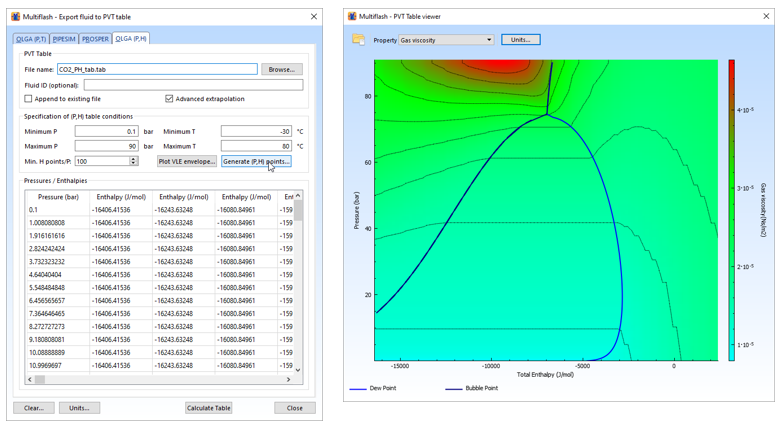Screen dimensions: 782x428
Task: Click left arrow of table horizontal scrollbar
Action: point(30,379)
